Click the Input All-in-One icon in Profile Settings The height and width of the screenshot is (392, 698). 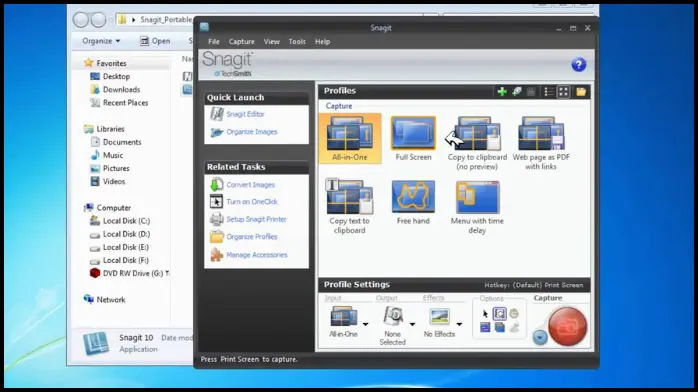point(344,317)
